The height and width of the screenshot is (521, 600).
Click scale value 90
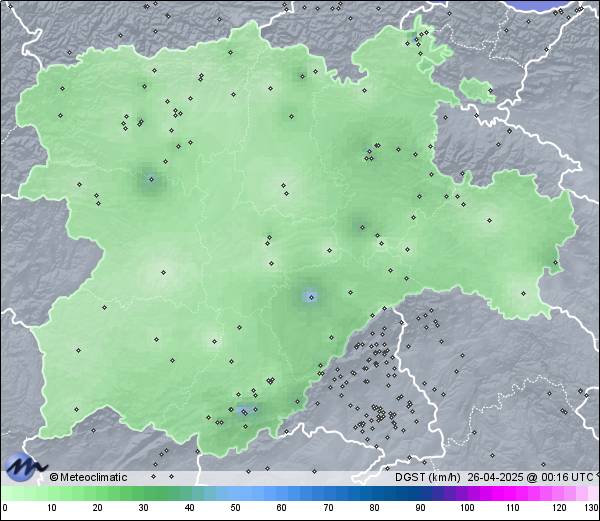tap(421, 508)
